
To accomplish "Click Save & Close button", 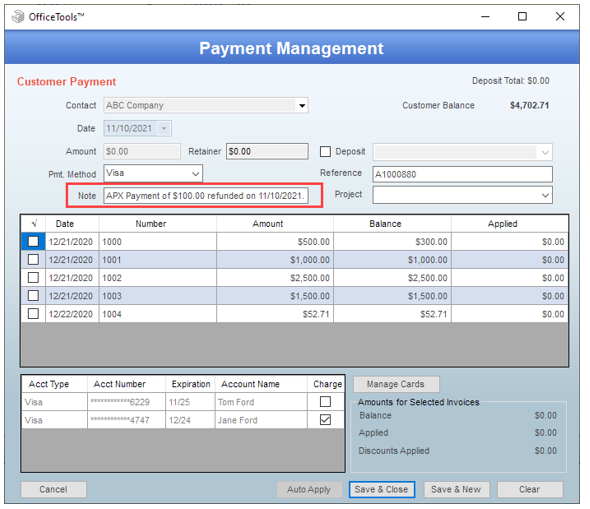I will click(381, 489).
